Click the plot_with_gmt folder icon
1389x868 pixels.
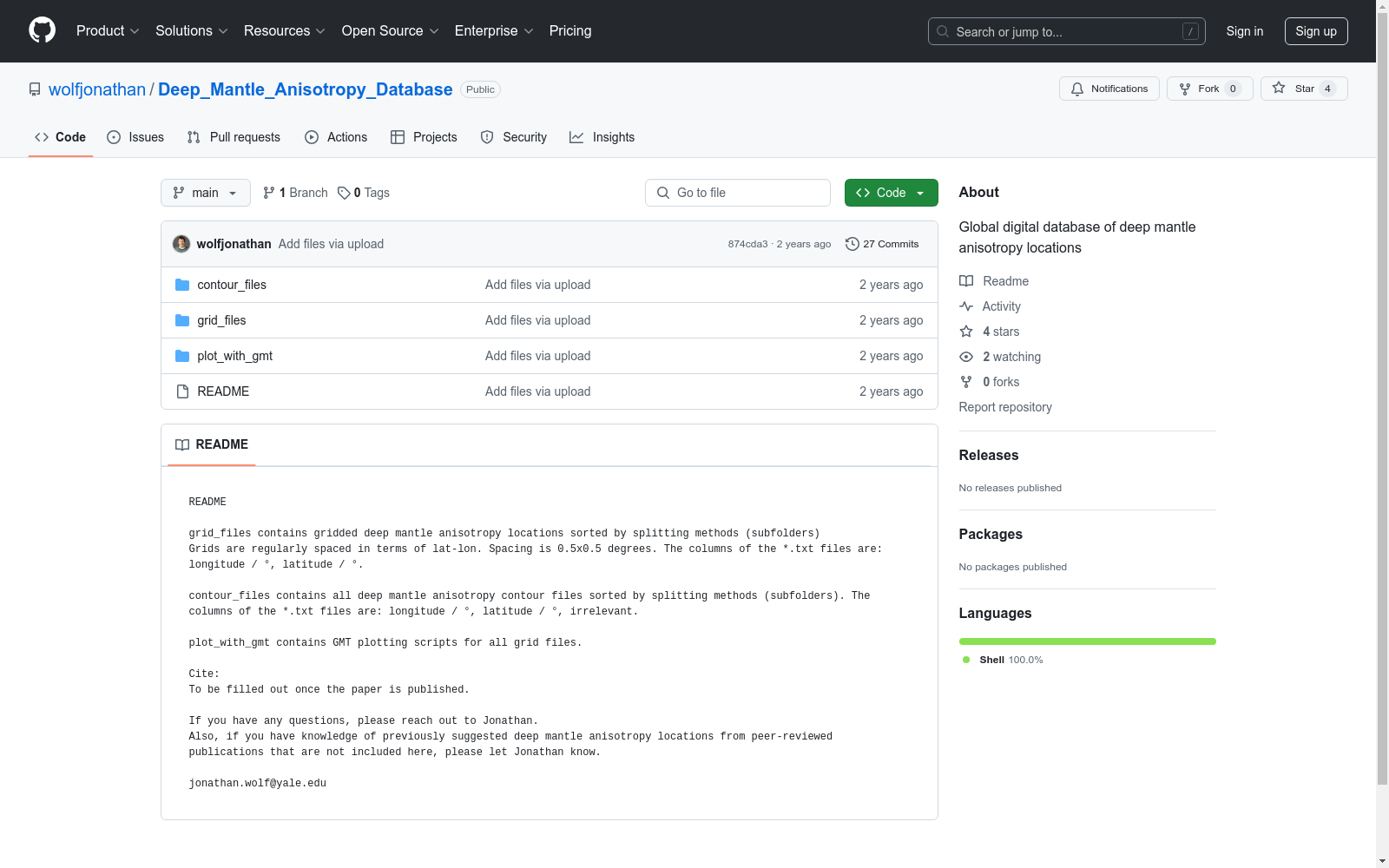coord(182,356)
